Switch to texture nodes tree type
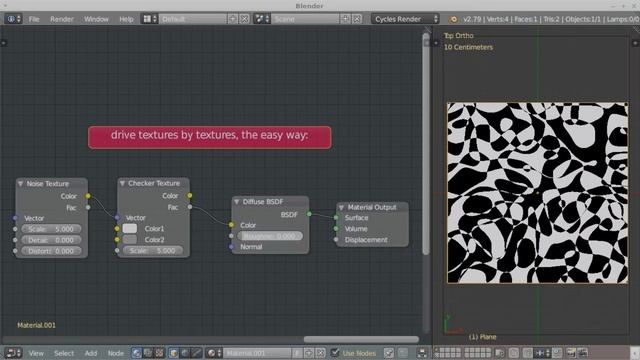The image size is (640, 360). 159,353
